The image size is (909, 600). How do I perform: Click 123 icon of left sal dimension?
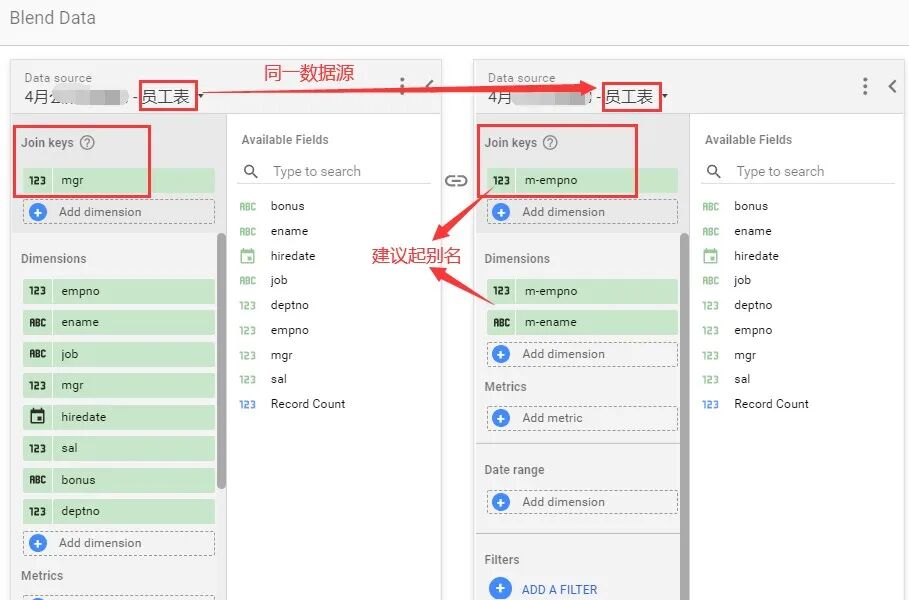pos(37,448)
